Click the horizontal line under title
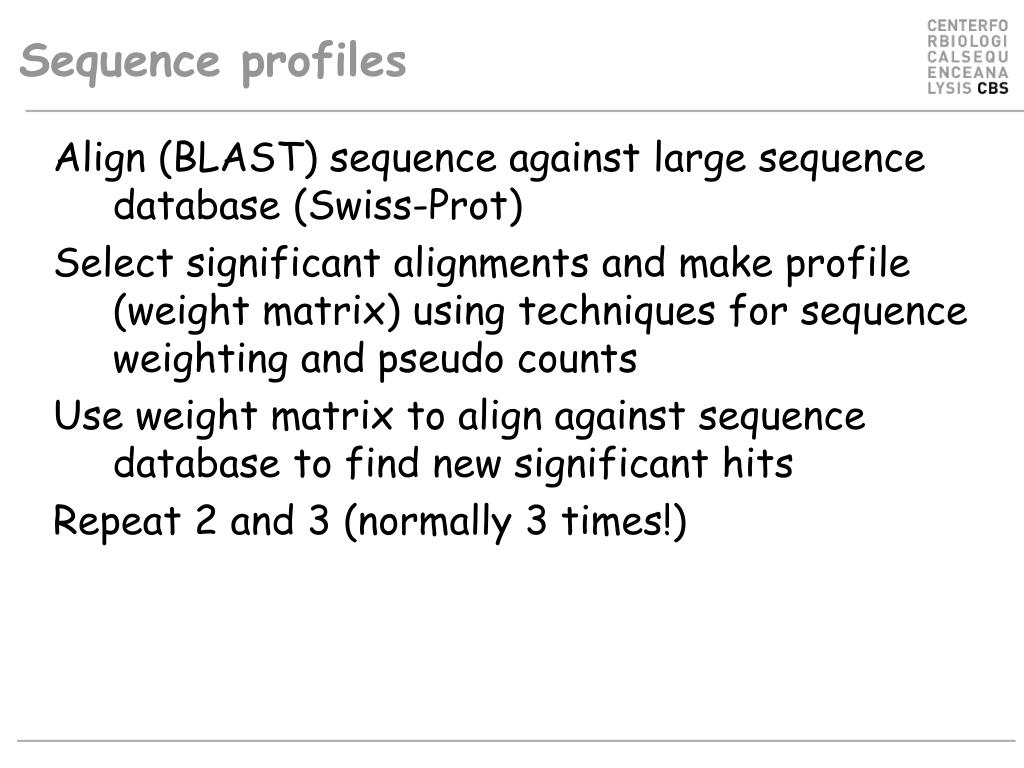 (x=524, y=111)
